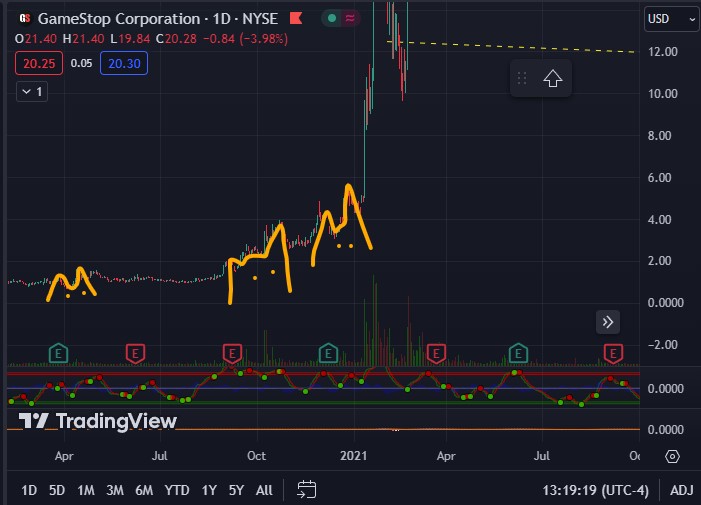Open the go-to-date calendar icon

coord(307,490)
